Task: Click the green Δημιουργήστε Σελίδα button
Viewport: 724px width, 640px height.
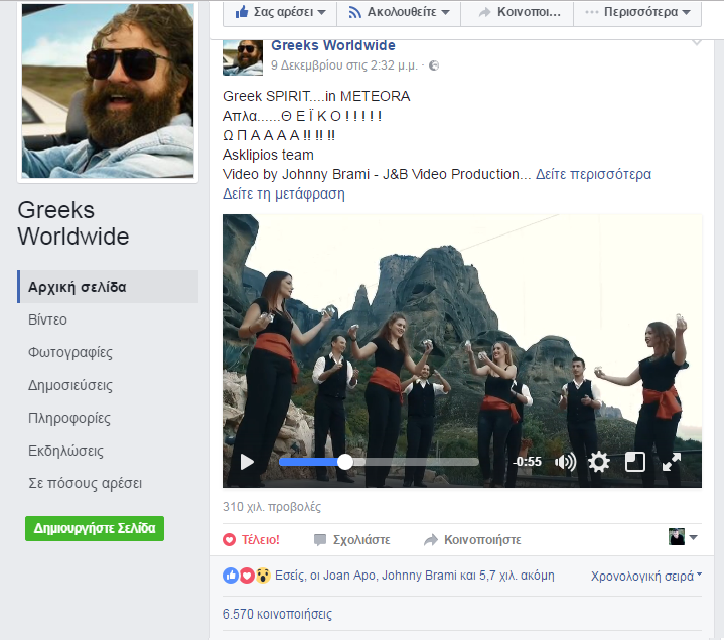Action: (94, 528)
